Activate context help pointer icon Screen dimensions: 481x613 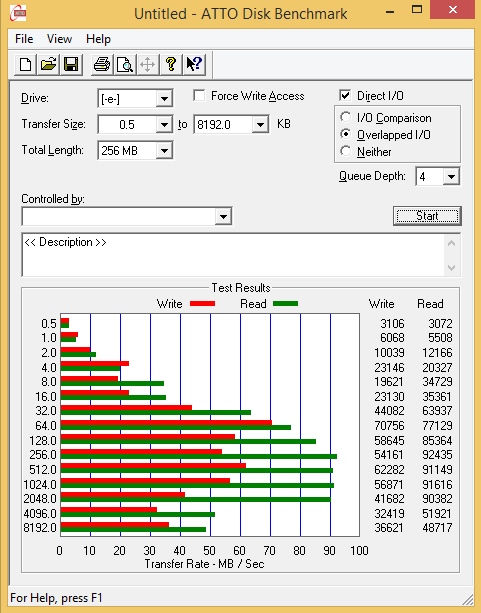[194, 64]
